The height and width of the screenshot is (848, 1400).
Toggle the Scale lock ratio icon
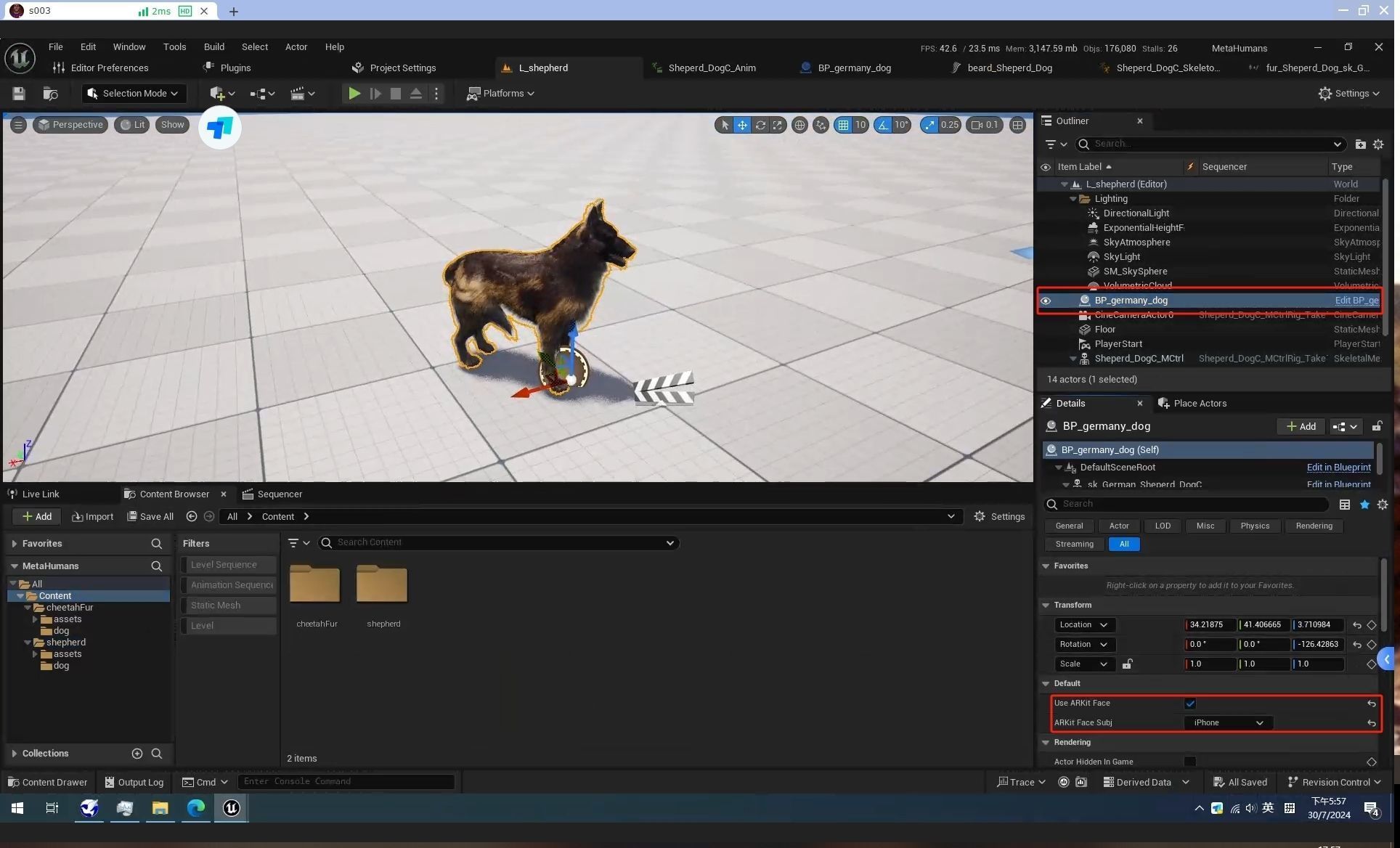point(1127,664)
